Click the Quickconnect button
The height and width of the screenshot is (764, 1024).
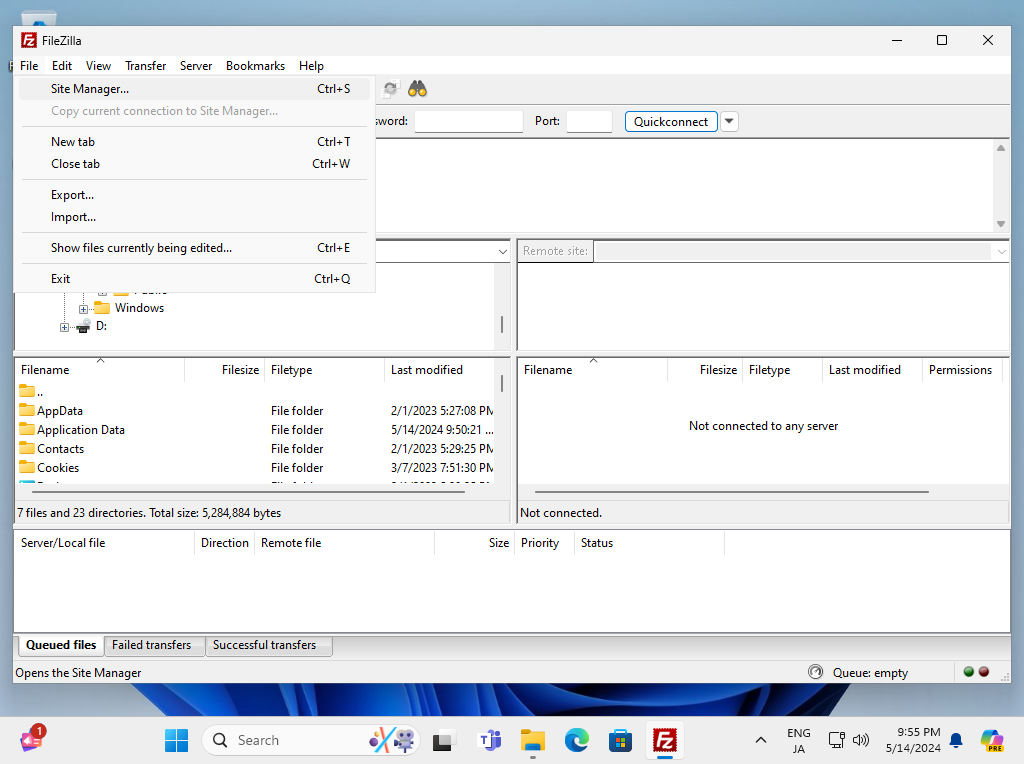[671, 121]
